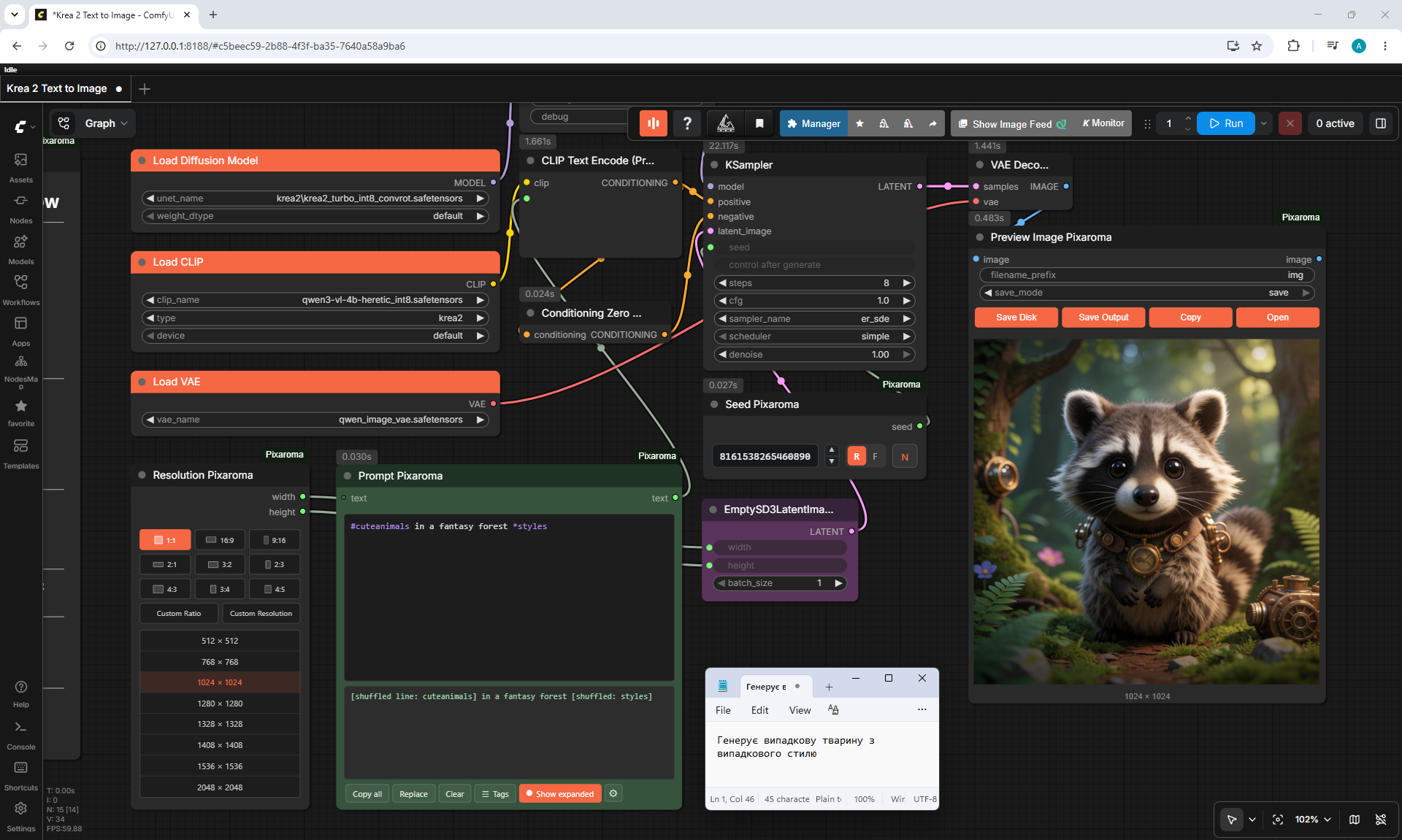Click the question mark help toolbar button
The width and height of the screenshot is (1402, 840).
click(687, 123)
